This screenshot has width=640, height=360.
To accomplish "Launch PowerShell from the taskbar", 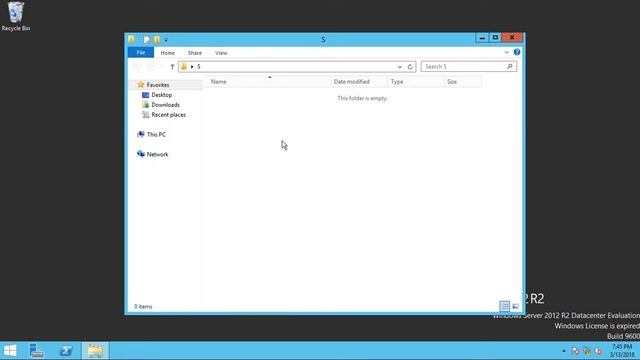I will click(66, 351).
